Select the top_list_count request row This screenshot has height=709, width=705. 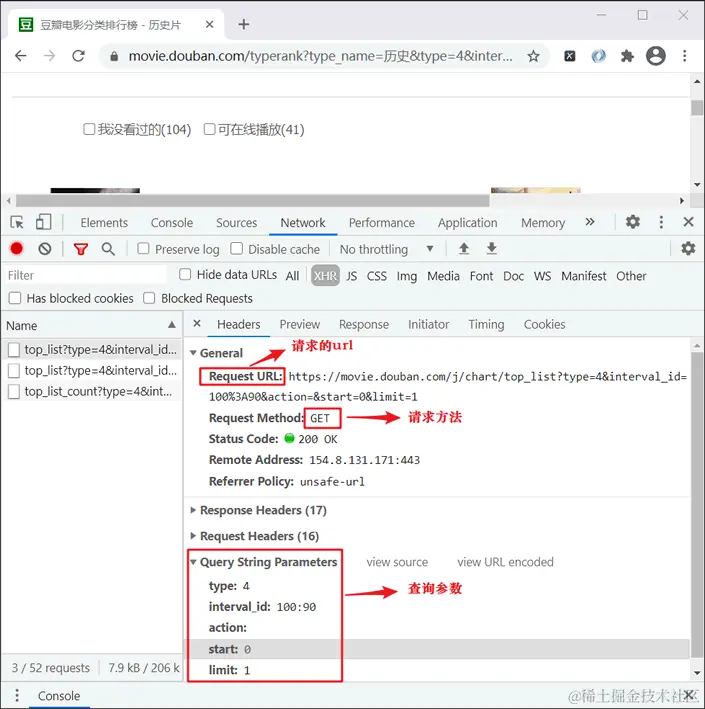tap(92, 391)
